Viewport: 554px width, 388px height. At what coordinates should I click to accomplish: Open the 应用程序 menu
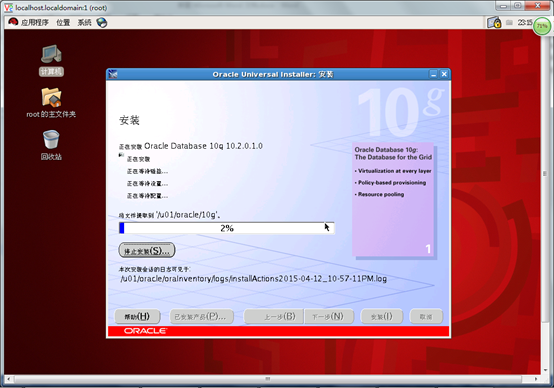point(34,23)
